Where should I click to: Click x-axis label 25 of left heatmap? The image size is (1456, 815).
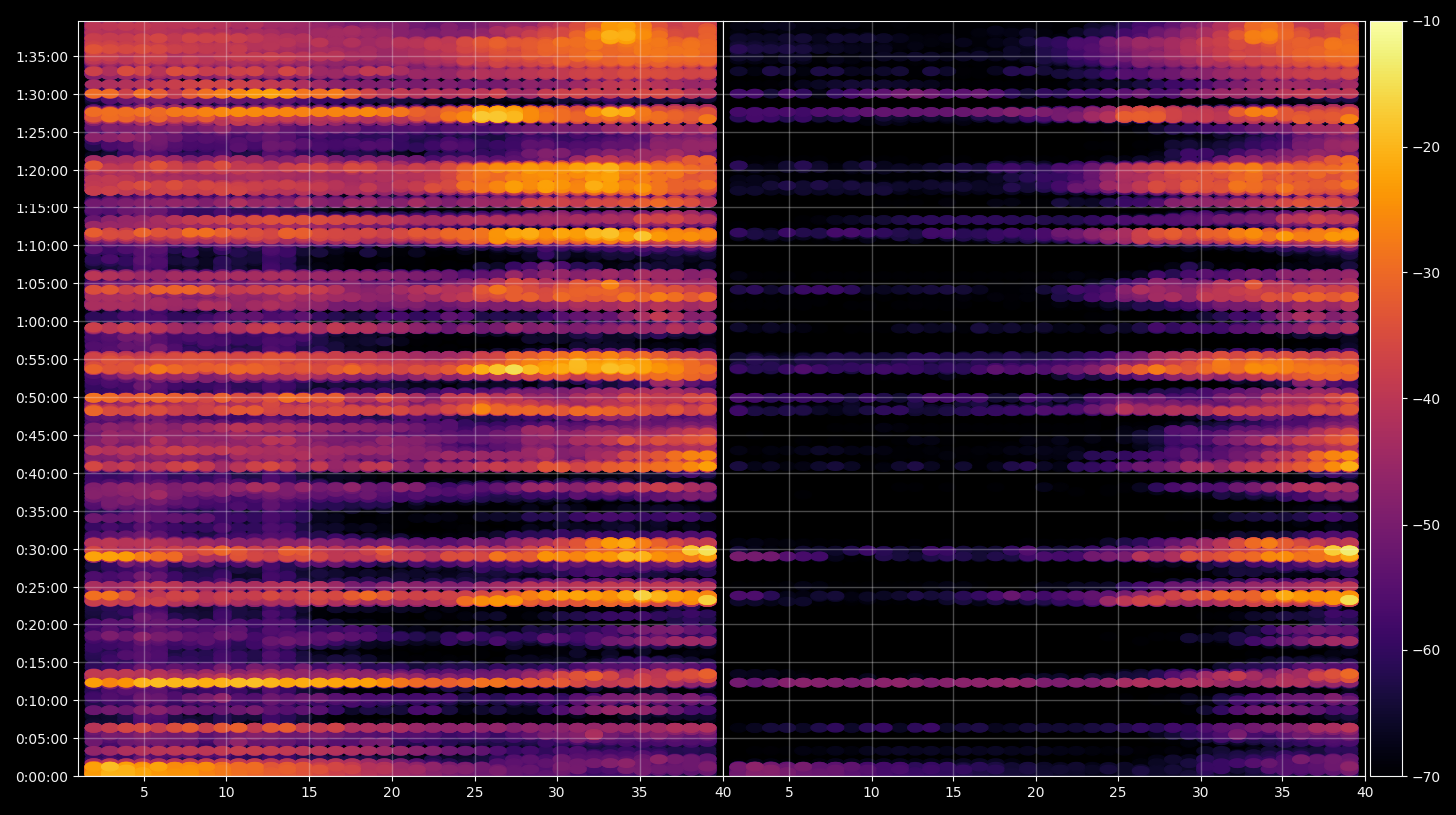click(474, 793)
